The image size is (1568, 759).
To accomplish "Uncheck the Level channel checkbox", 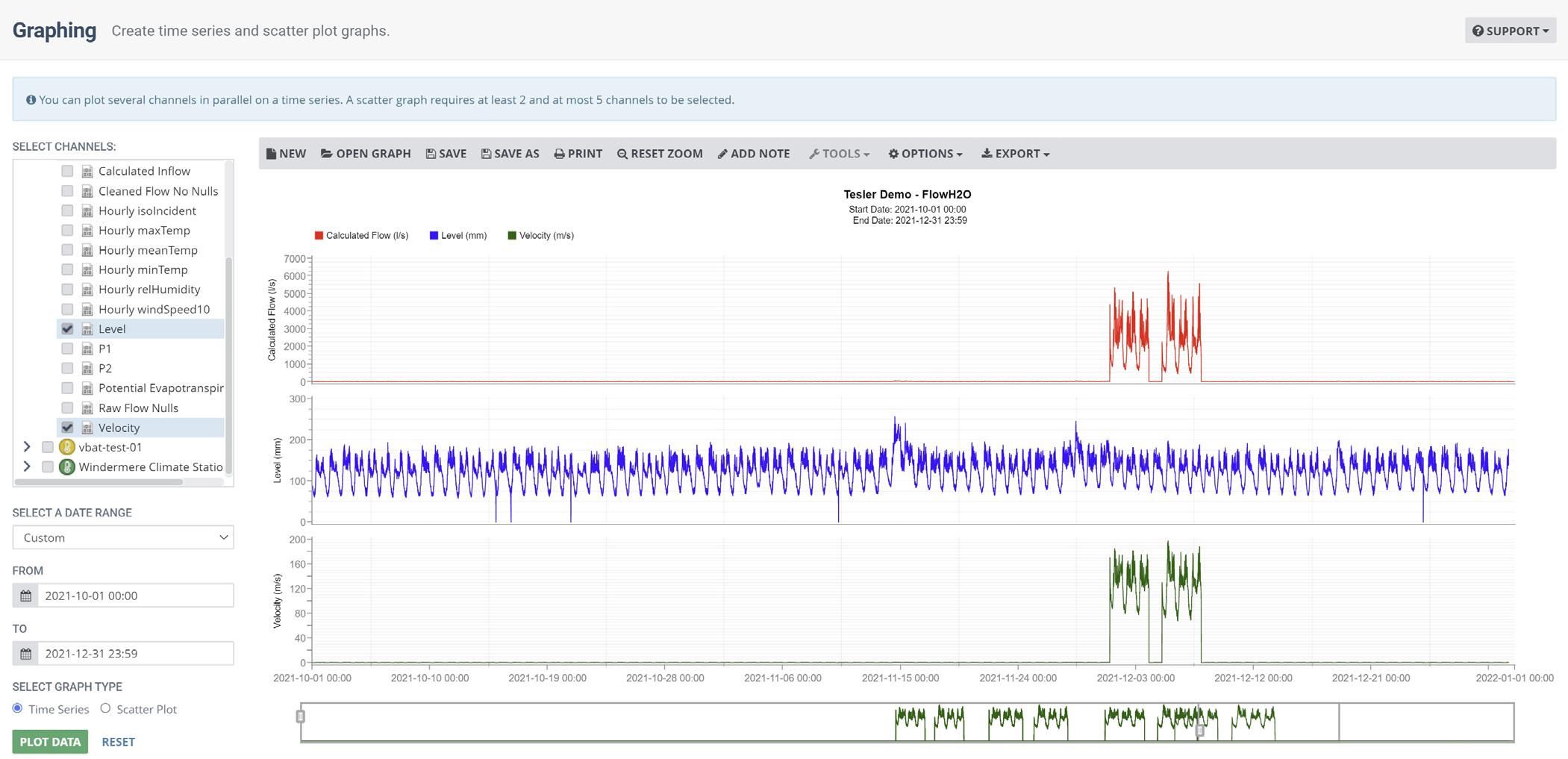I will (67, 328).
